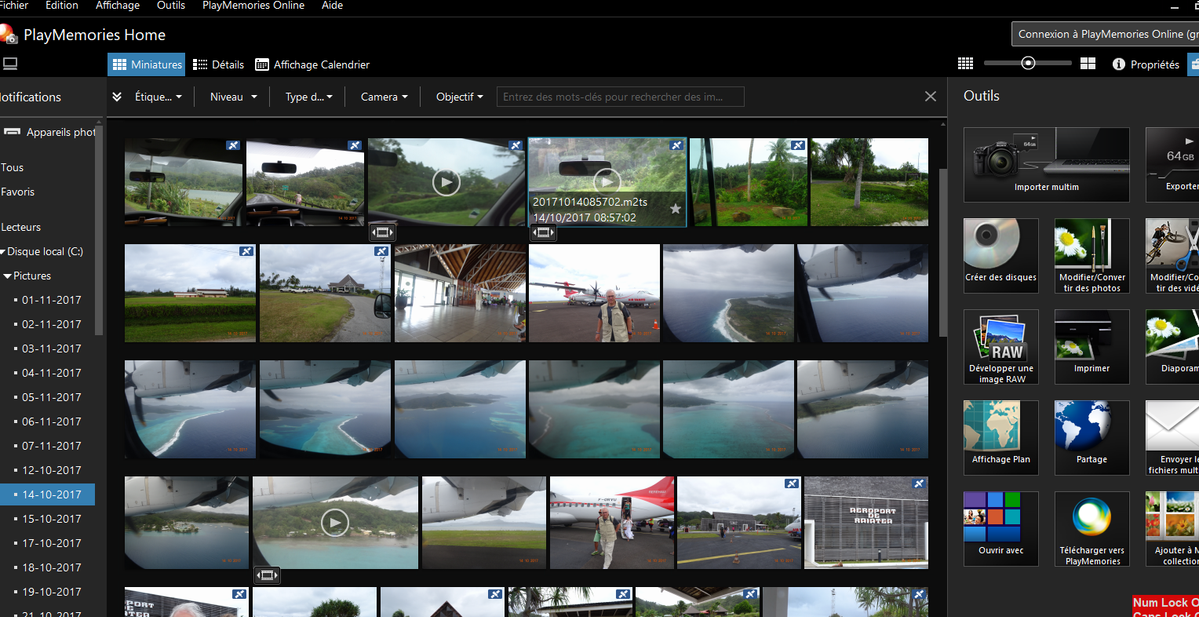Collapse the Pictures folder tree
The height and width of the screenshot is (617, 1199).
coord(7,276)
